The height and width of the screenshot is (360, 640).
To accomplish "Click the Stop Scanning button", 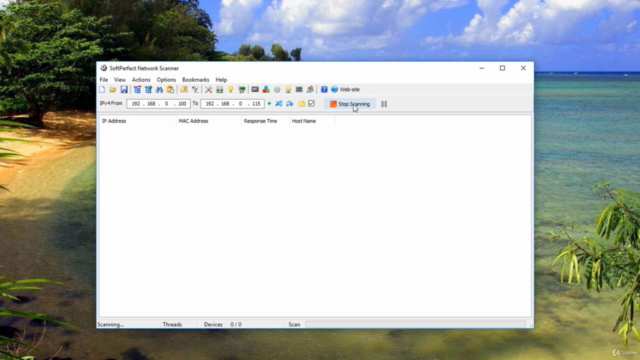I will click(x=350, y=104).
